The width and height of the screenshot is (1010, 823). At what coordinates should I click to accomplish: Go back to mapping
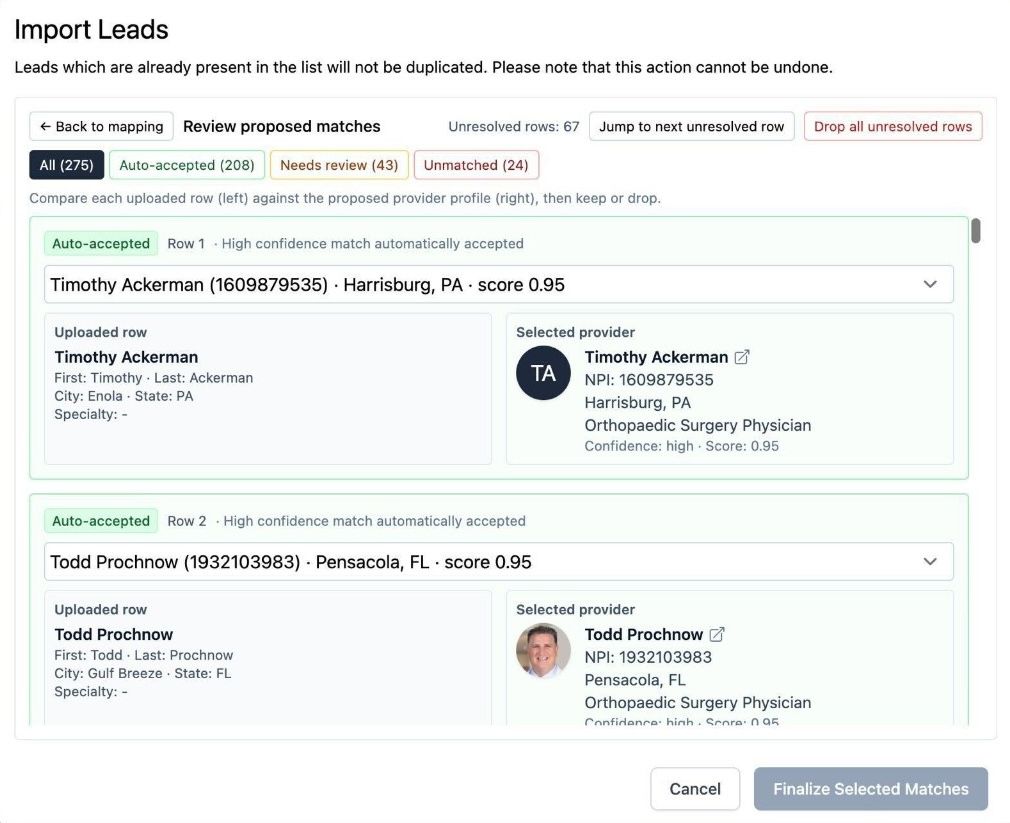100,126
